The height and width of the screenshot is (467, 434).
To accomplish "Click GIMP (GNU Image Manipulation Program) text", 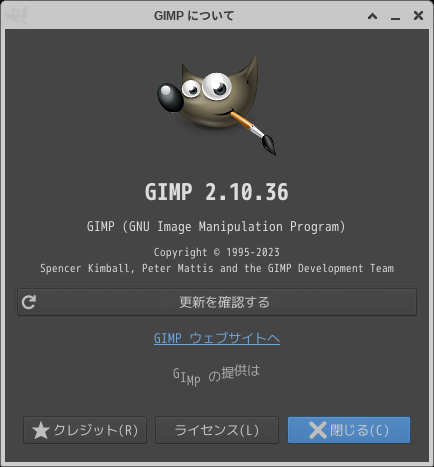I will pos(216,227).
